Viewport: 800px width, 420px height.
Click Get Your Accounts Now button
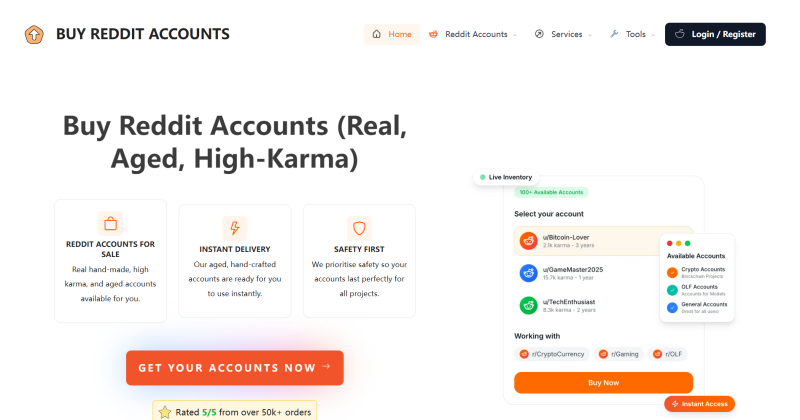click(x=234, y=368)
